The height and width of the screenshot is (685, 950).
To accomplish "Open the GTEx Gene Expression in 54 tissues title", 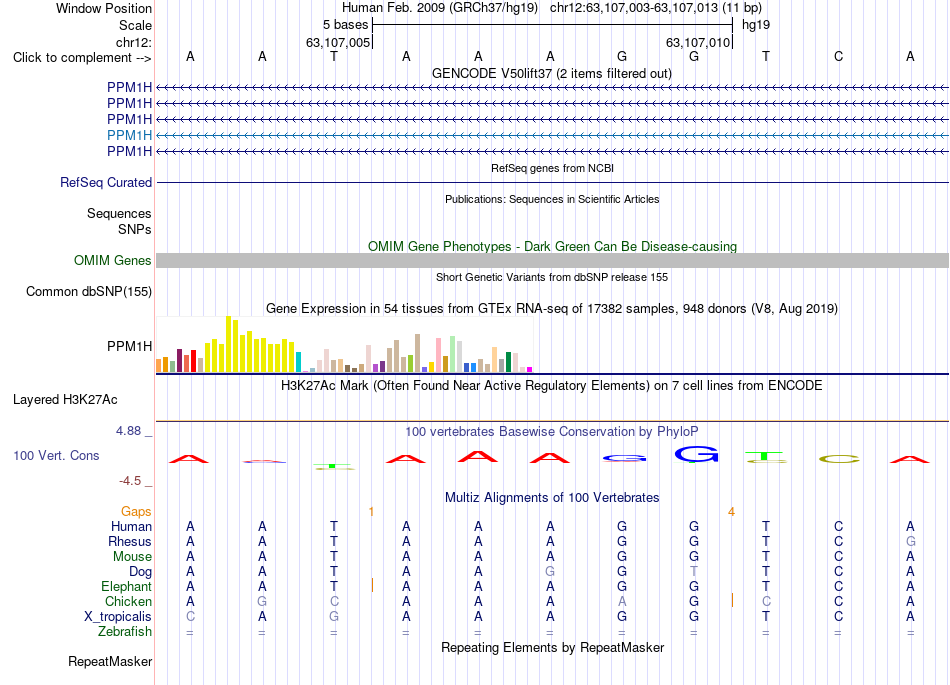I will [551, 309].
